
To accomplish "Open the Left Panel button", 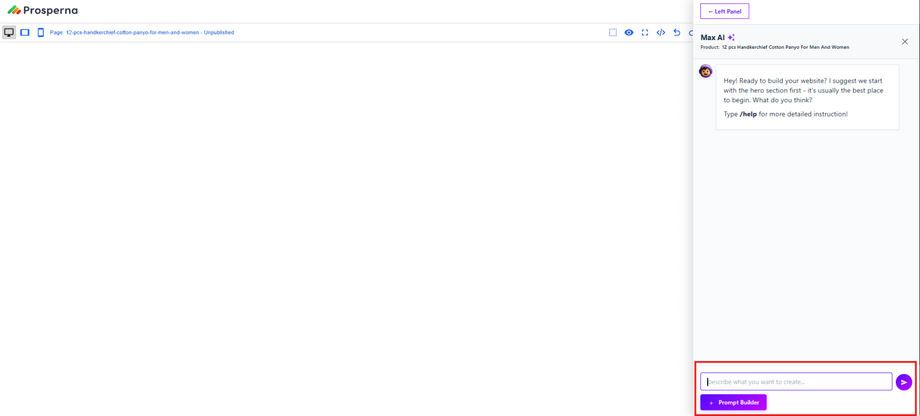I will [x=725, y=11].
